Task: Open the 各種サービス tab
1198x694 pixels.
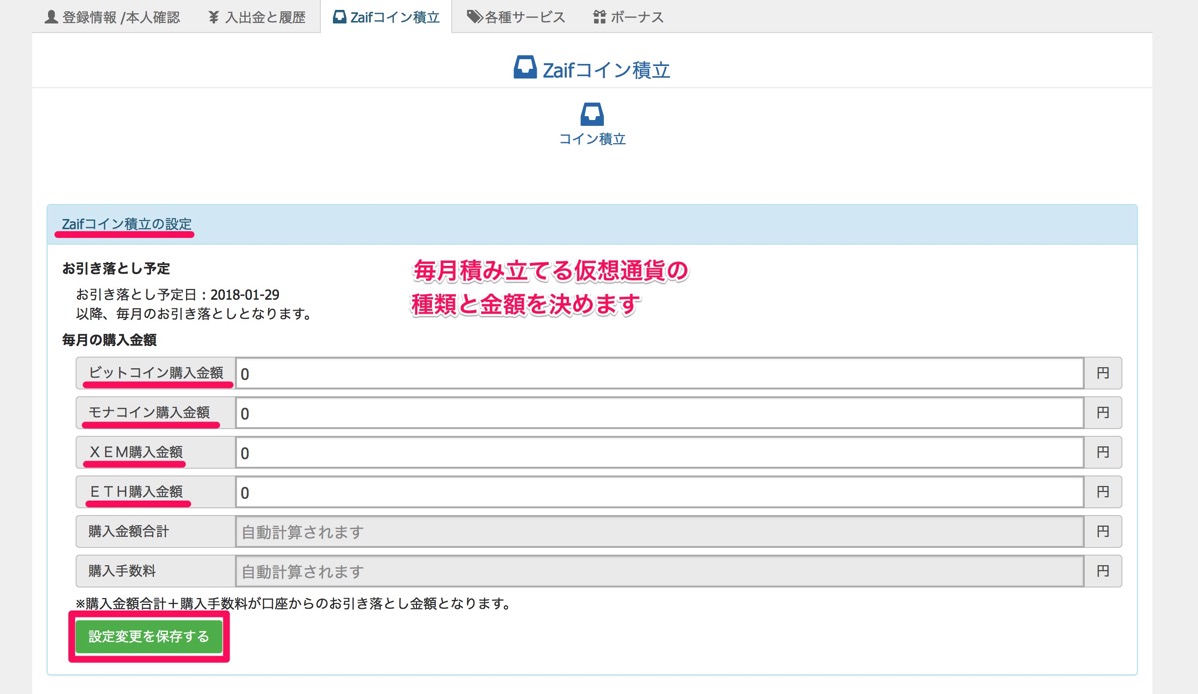Action: (x=516, y=17)
